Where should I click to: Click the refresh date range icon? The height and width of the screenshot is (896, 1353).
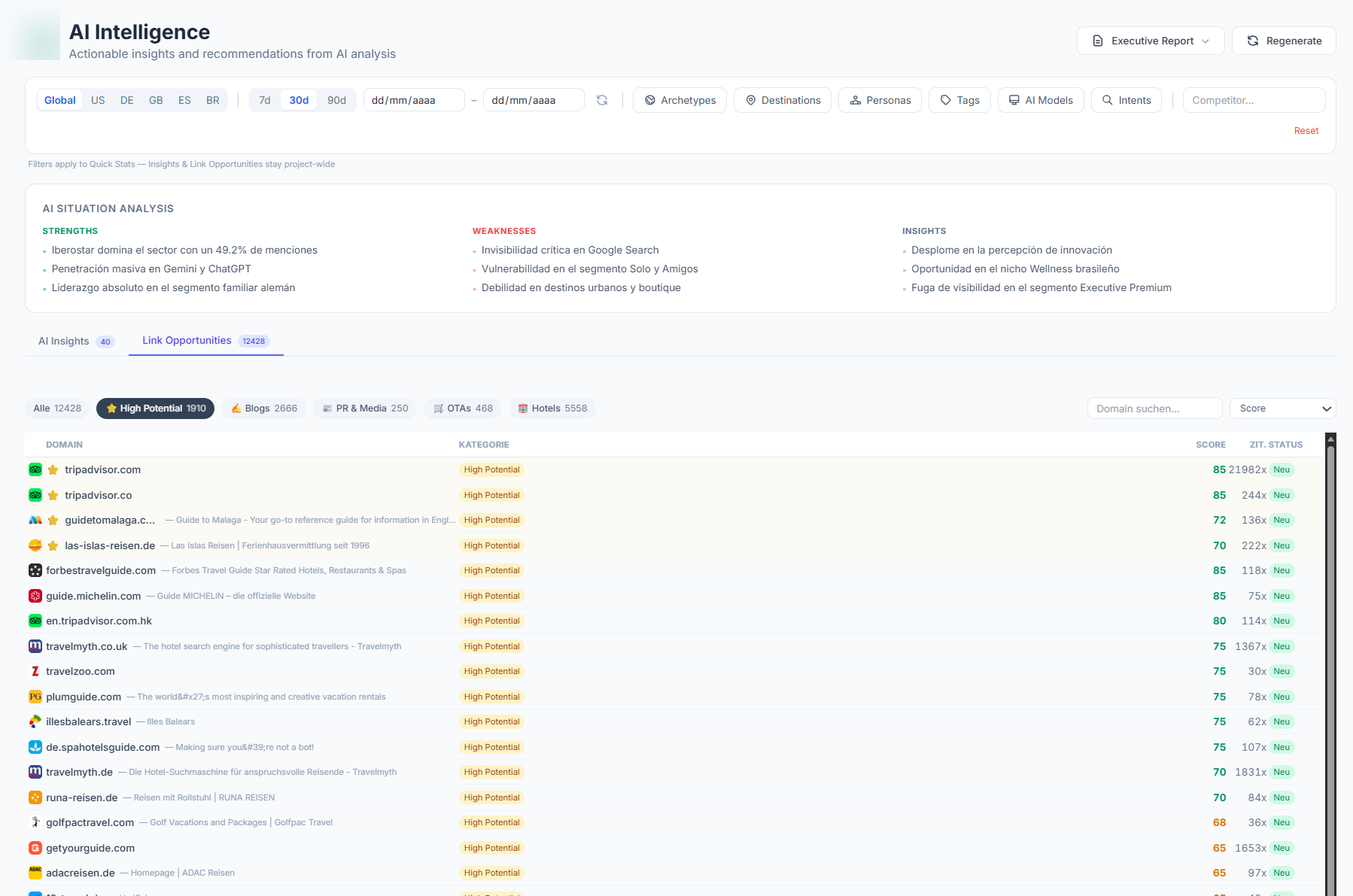tap(602, 100)
